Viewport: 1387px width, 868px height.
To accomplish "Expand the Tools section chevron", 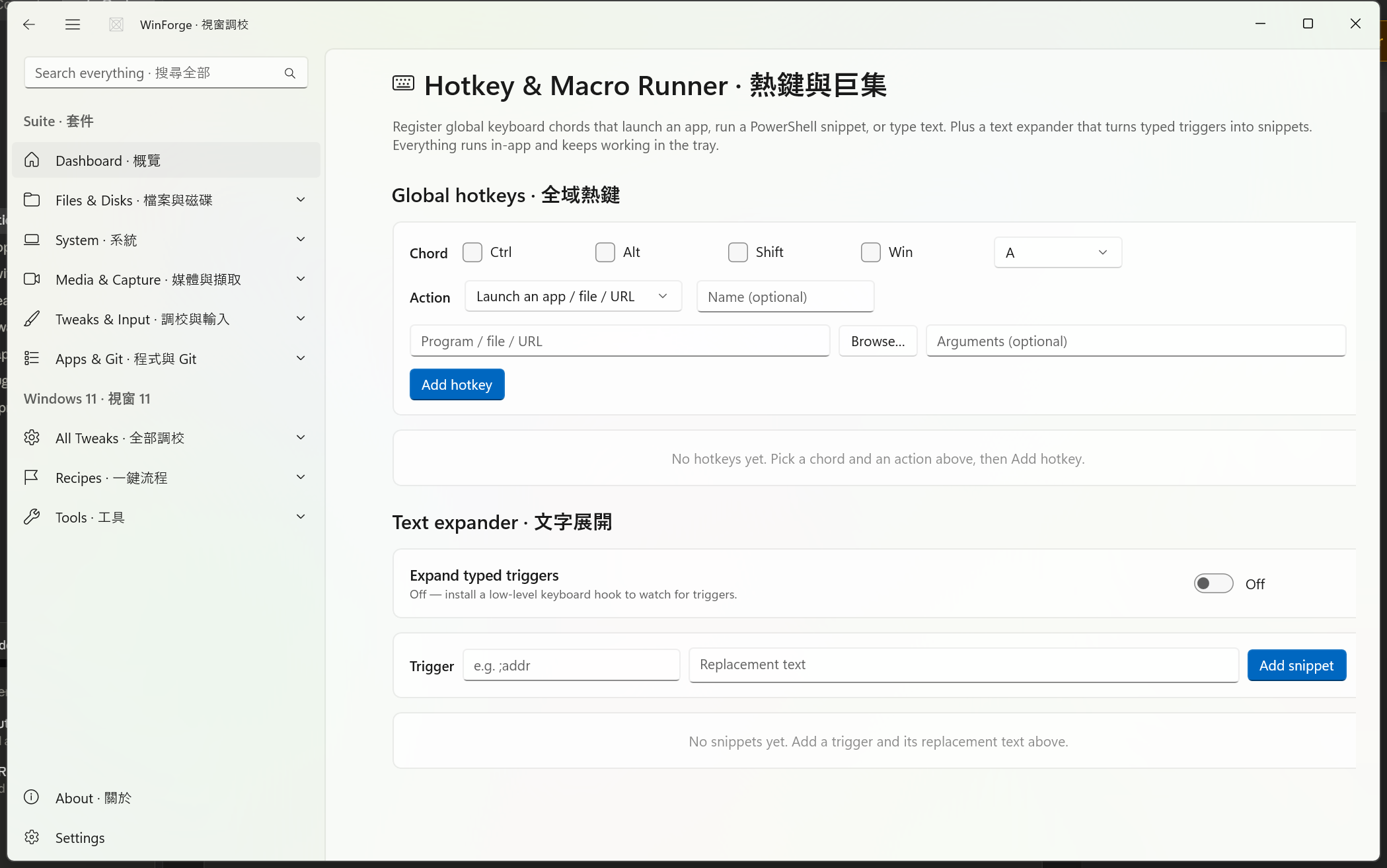I will 301,517.
